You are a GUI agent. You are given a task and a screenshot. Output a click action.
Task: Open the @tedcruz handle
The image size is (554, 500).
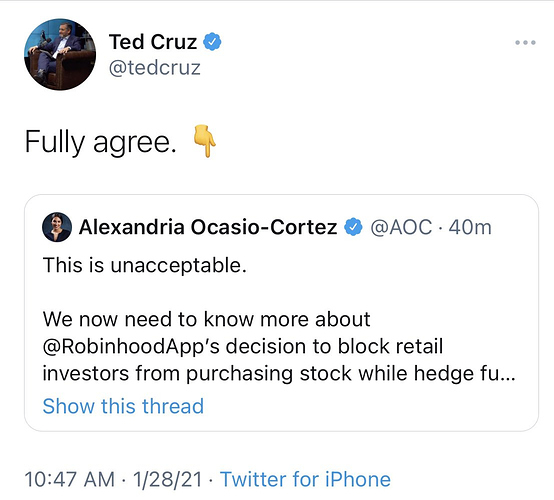point(155,67)
